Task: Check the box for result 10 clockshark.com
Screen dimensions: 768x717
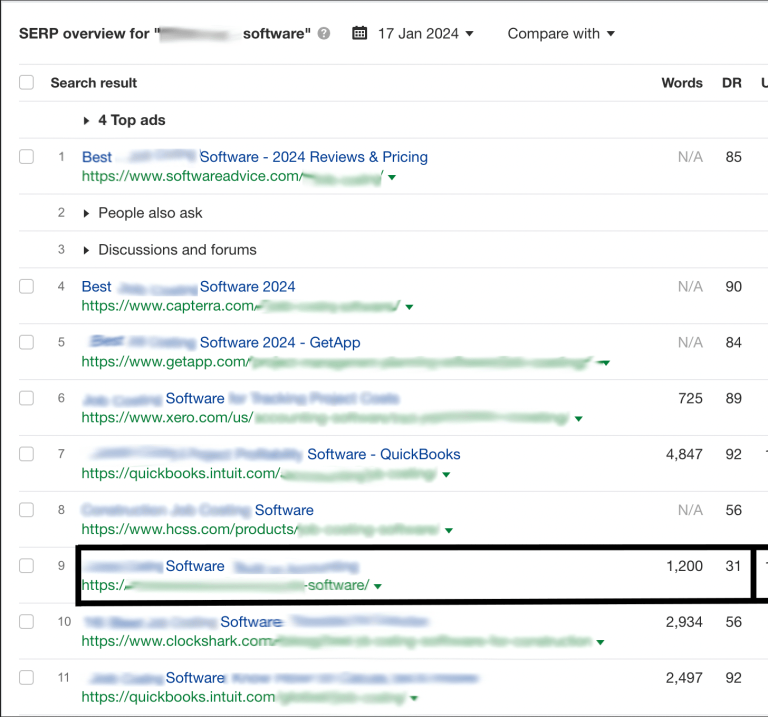Action: tap(26, 621)
